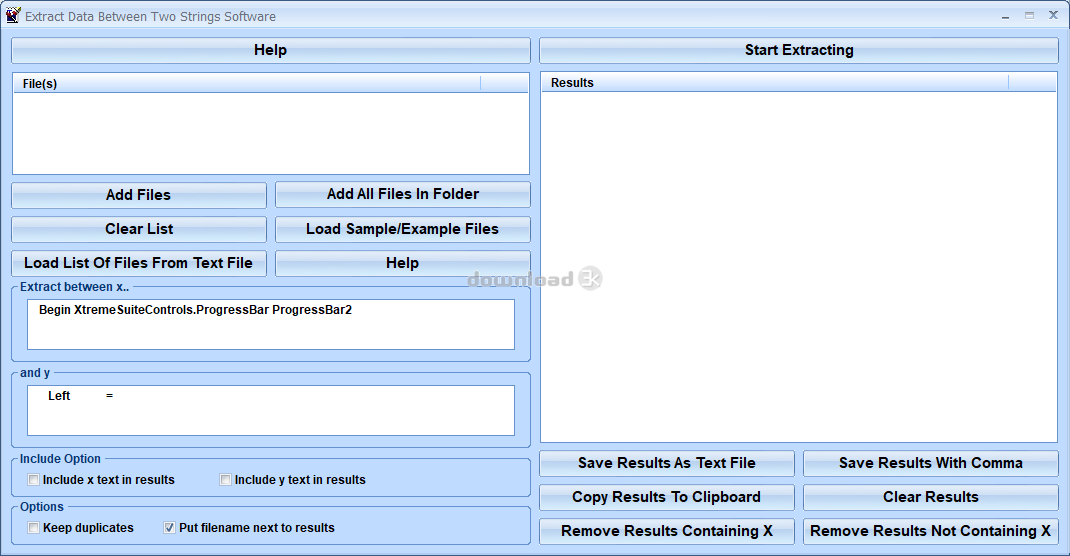Save Results As Text File
This screenshot has height=556, width=1070.
667,463
